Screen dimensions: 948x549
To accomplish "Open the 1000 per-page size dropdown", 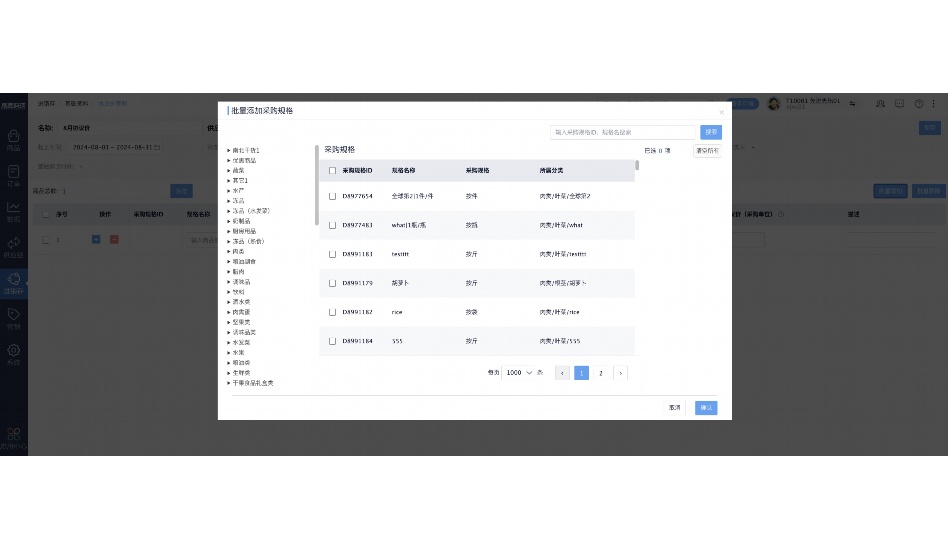I will pos(518,373).
